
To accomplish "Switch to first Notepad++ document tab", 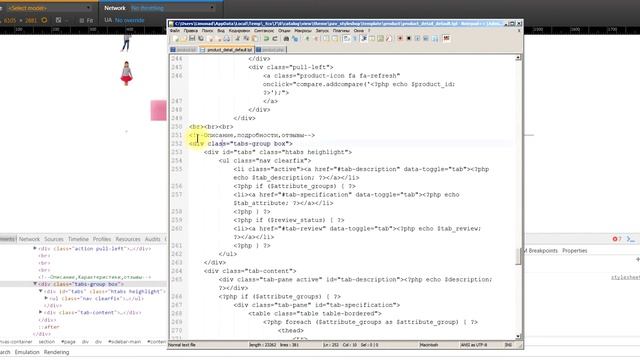I will click(184, 49).
